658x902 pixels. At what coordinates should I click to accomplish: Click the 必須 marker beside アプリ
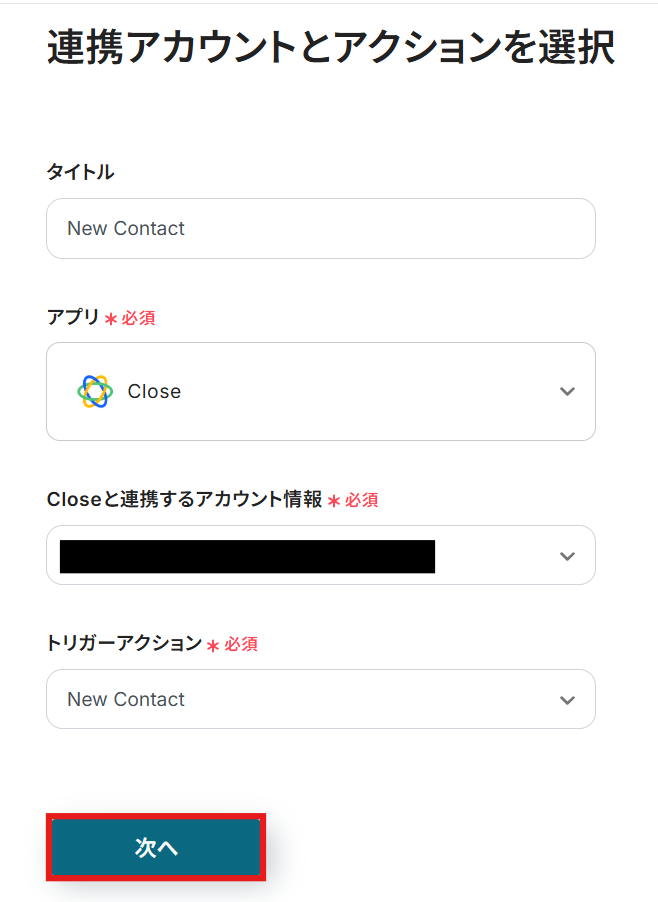point(138,319)
